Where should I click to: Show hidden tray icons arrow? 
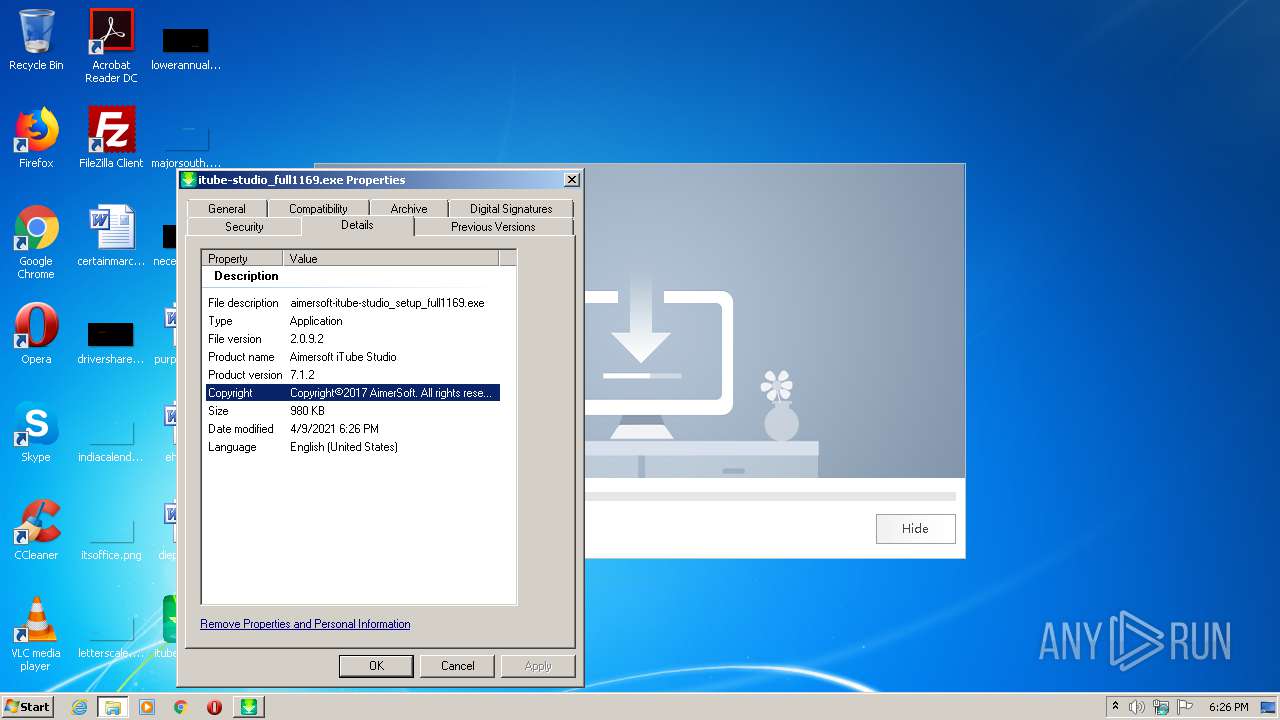(1115, 706)
